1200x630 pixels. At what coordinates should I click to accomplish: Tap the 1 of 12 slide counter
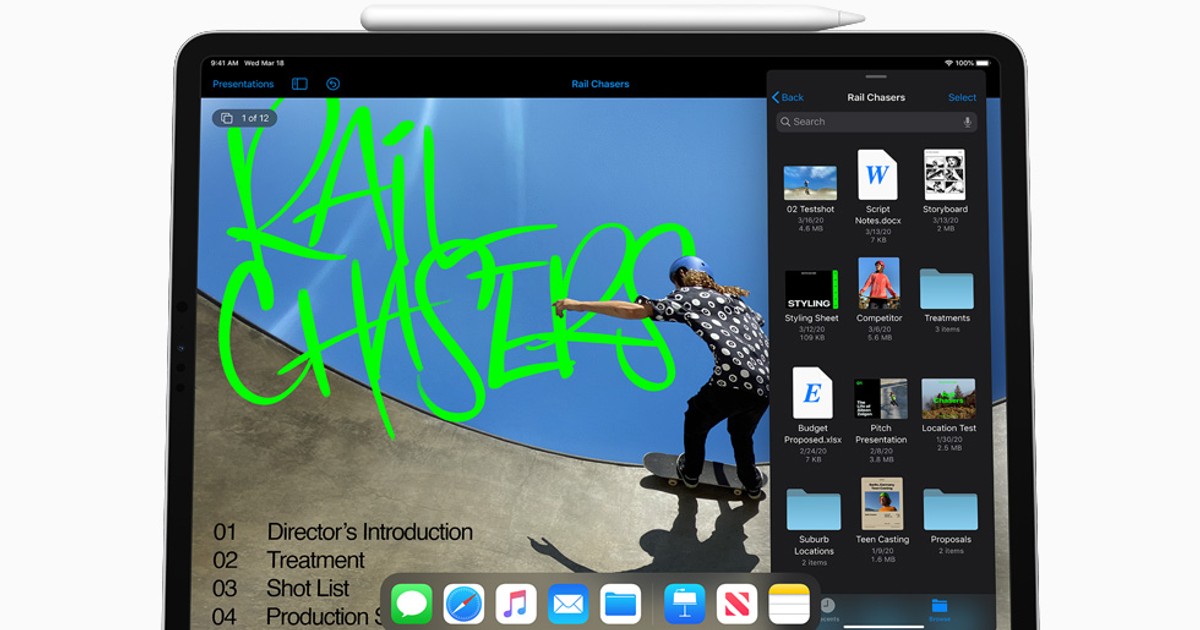pyautogui.click(x=245, y=118)
